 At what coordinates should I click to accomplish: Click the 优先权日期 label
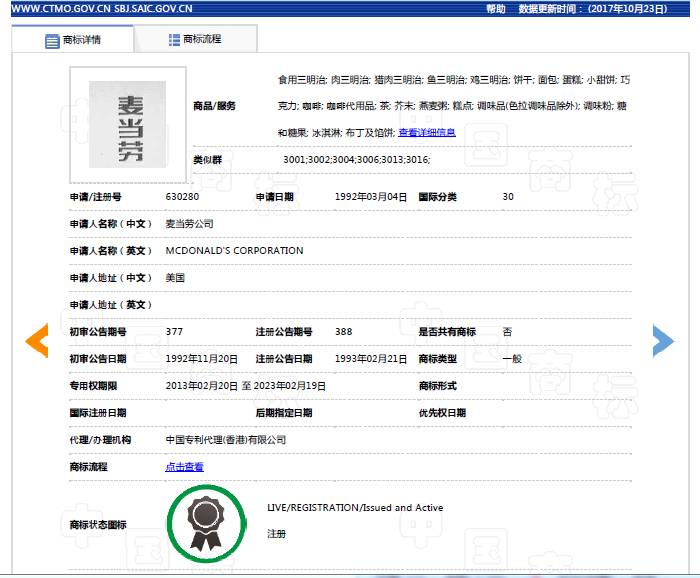tap(442, 413)
